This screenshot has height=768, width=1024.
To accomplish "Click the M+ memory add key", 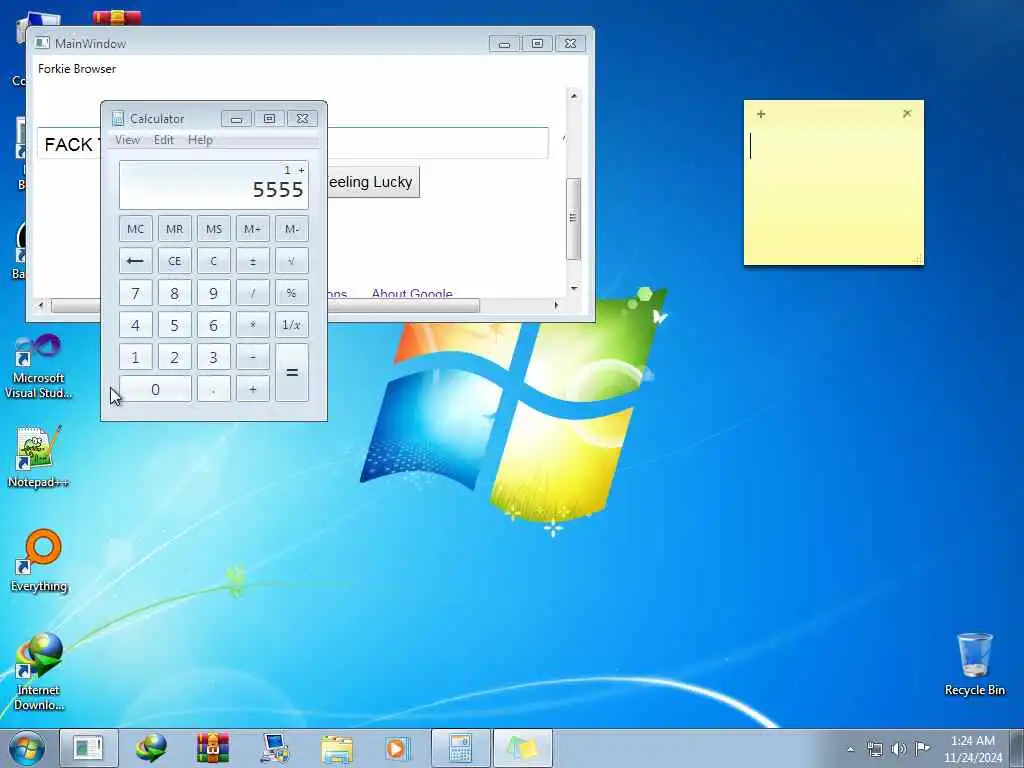I will coord(253,229).
